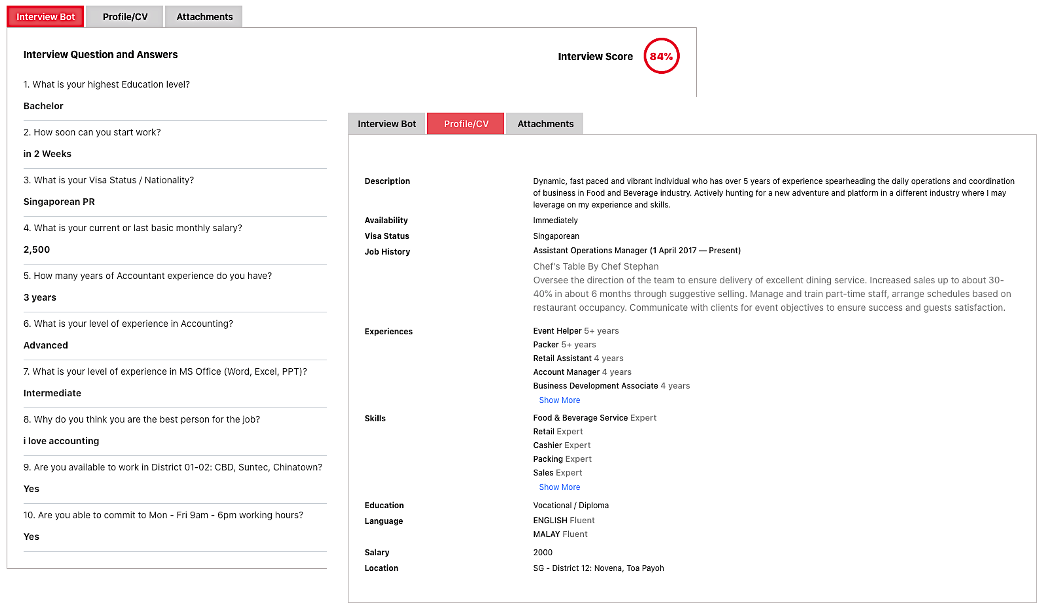Click the Interview Score 84% badge
The width and height of the screenshot is (1041, 609).
pos(661,57)
